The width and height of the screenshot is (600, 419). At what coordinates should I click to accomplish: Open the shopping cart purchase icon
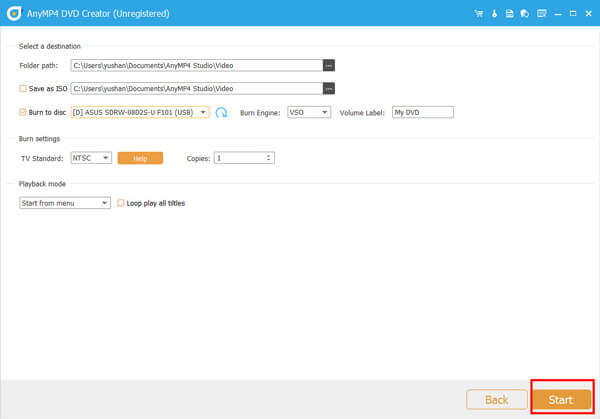tap(479, 13)
